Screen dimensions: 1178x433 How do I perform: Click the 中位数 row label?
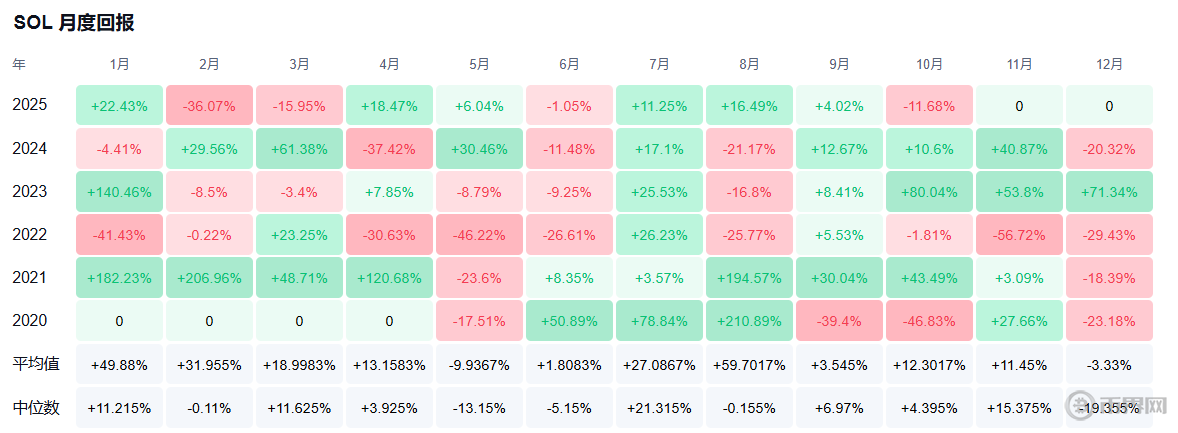pyautogui.click(x=36, y=408)
